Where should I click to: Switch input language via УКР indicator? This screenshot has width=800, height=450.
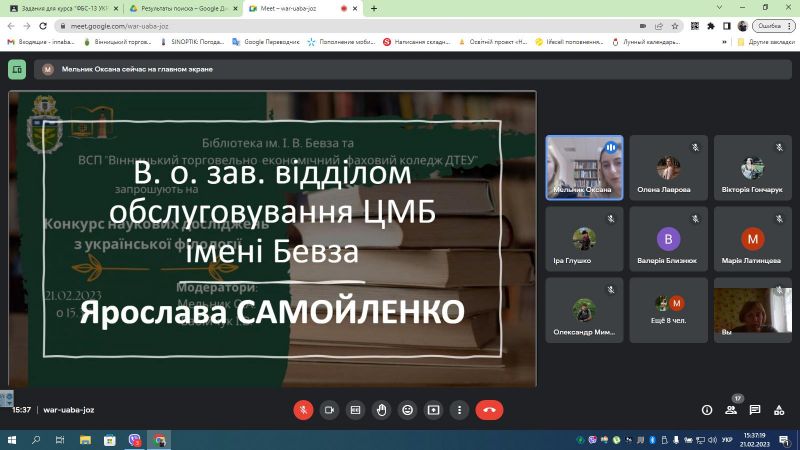point(727,440)
